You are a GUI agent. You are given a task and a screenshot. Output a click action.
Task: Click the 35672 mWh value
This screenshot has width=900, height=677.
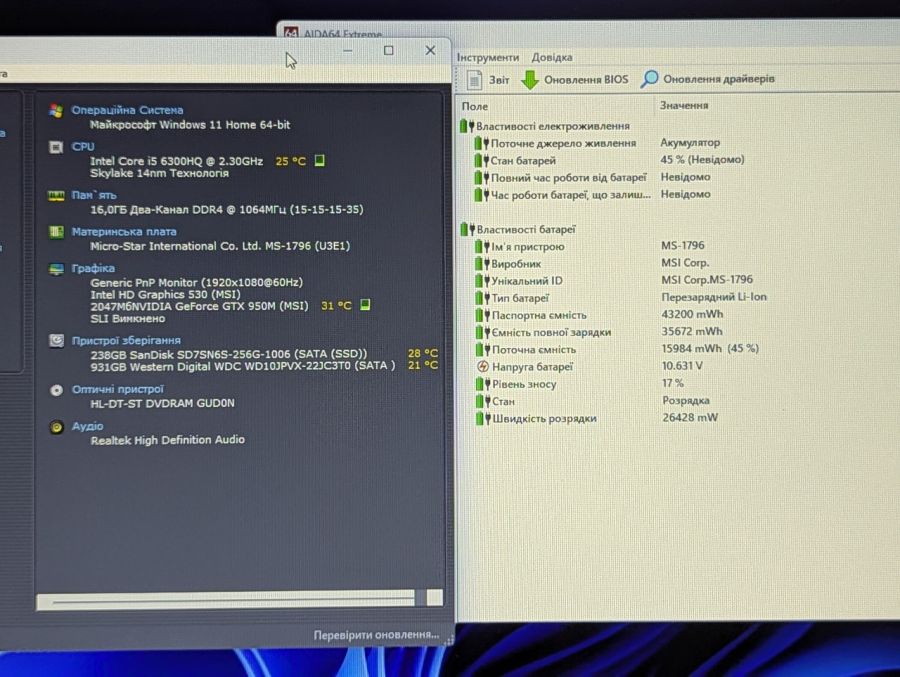click(x=692, y=331)
